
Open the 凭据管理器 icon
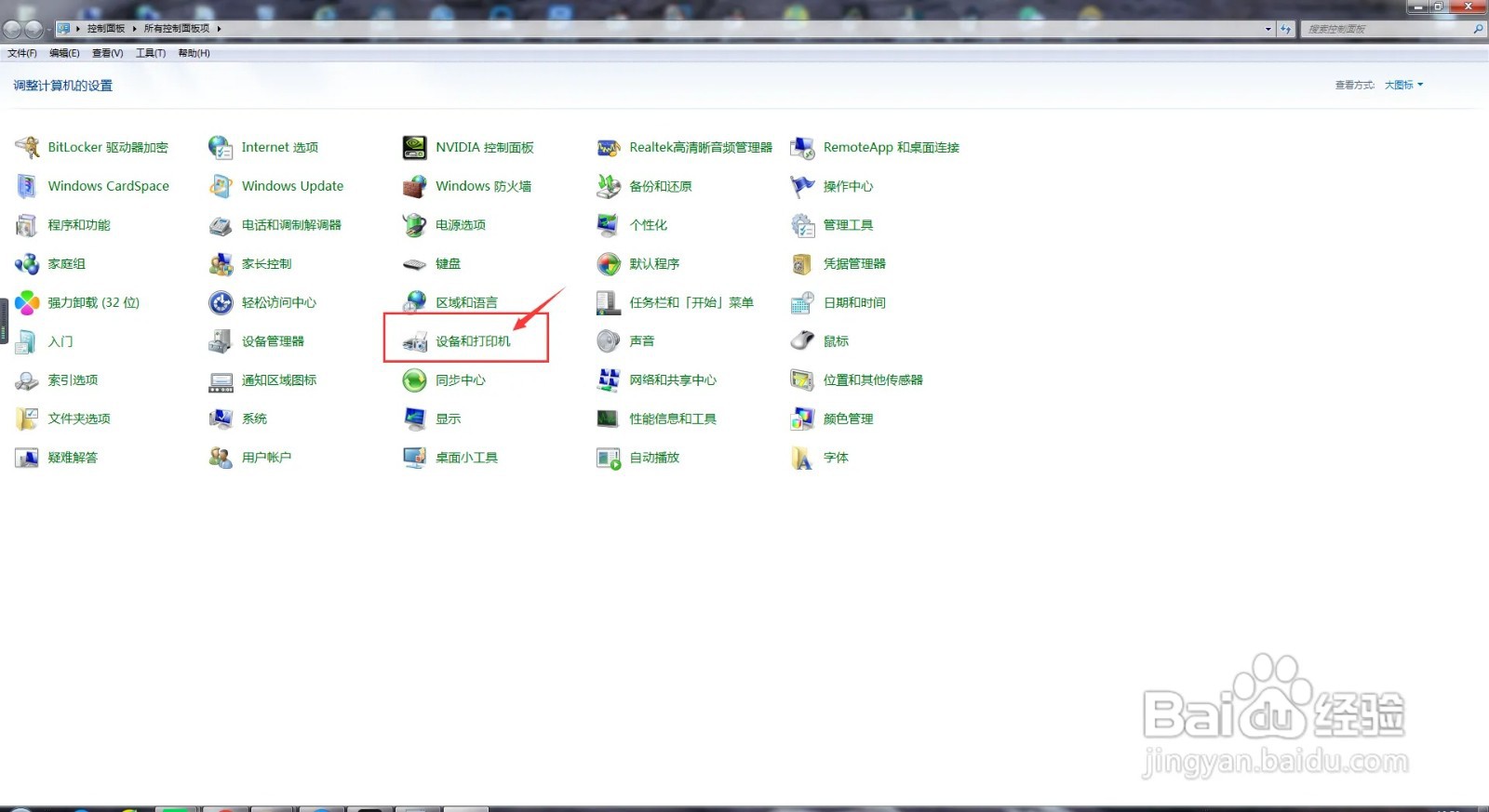point(802,264)
